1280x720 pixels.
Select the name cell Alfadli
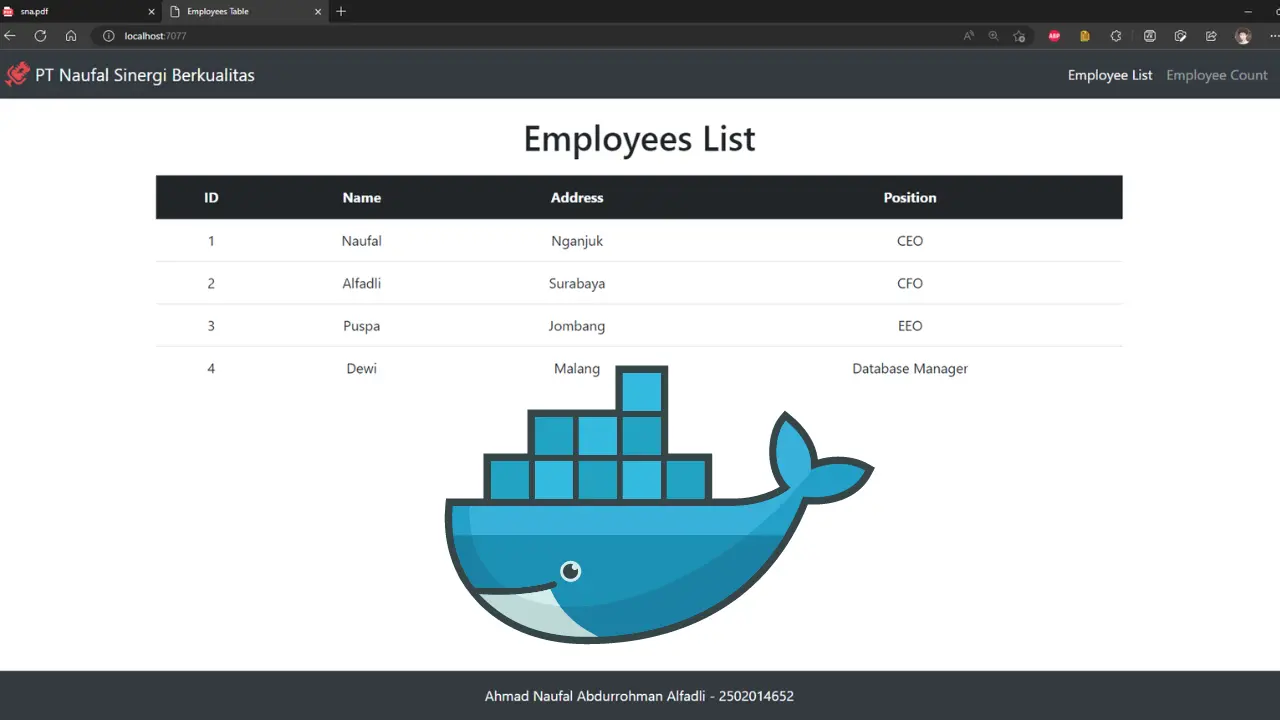362,283
